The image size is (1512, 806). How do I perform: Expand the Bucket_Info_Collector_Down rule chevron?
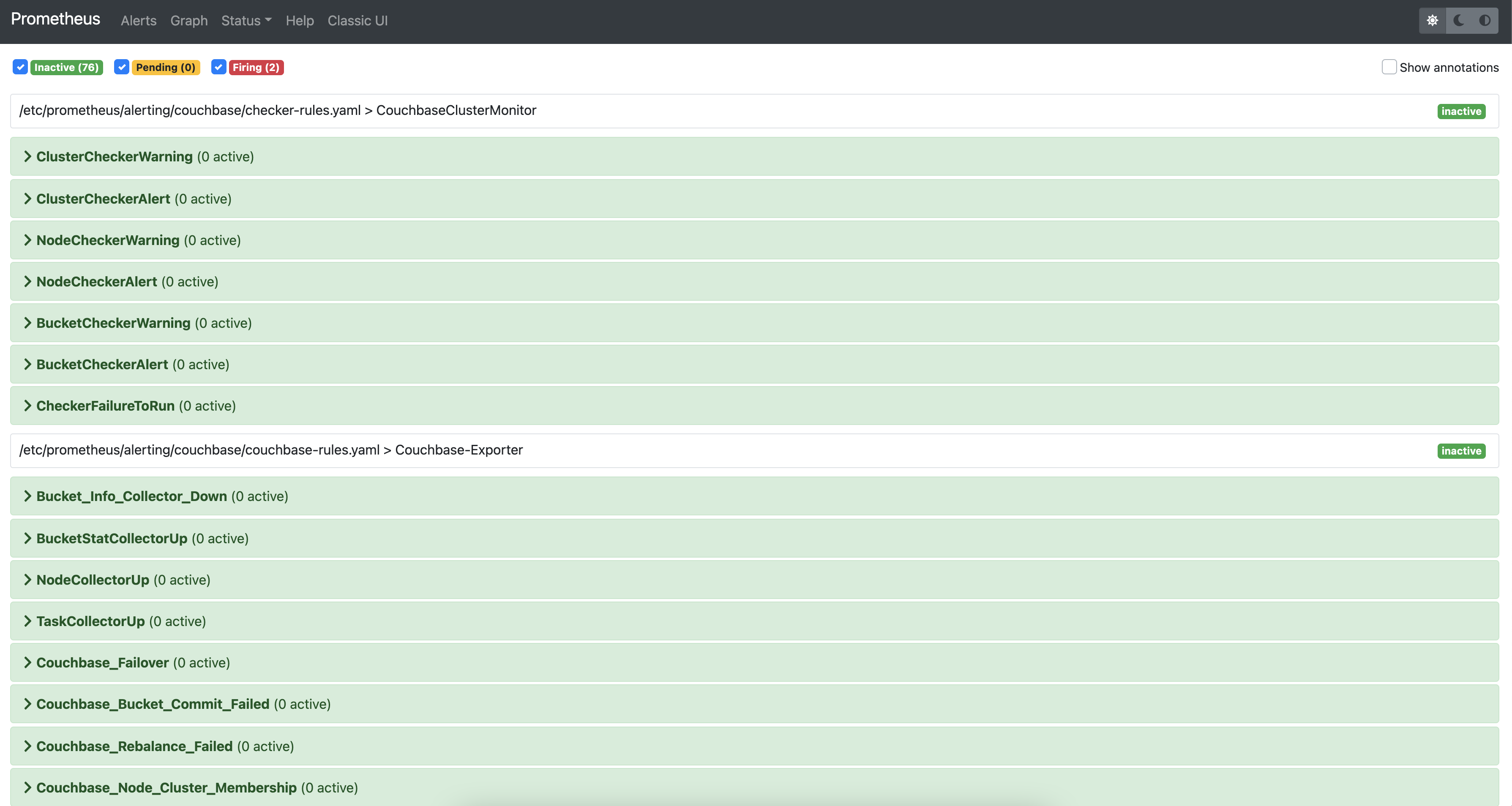click(x=27, y=496)
